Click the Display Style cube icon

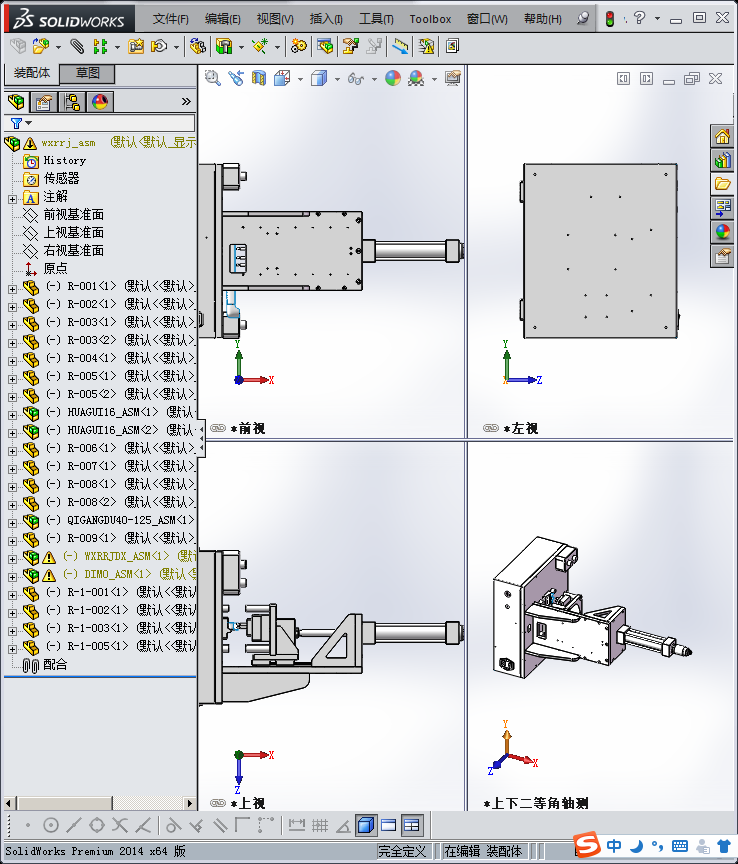pos(319,78)
